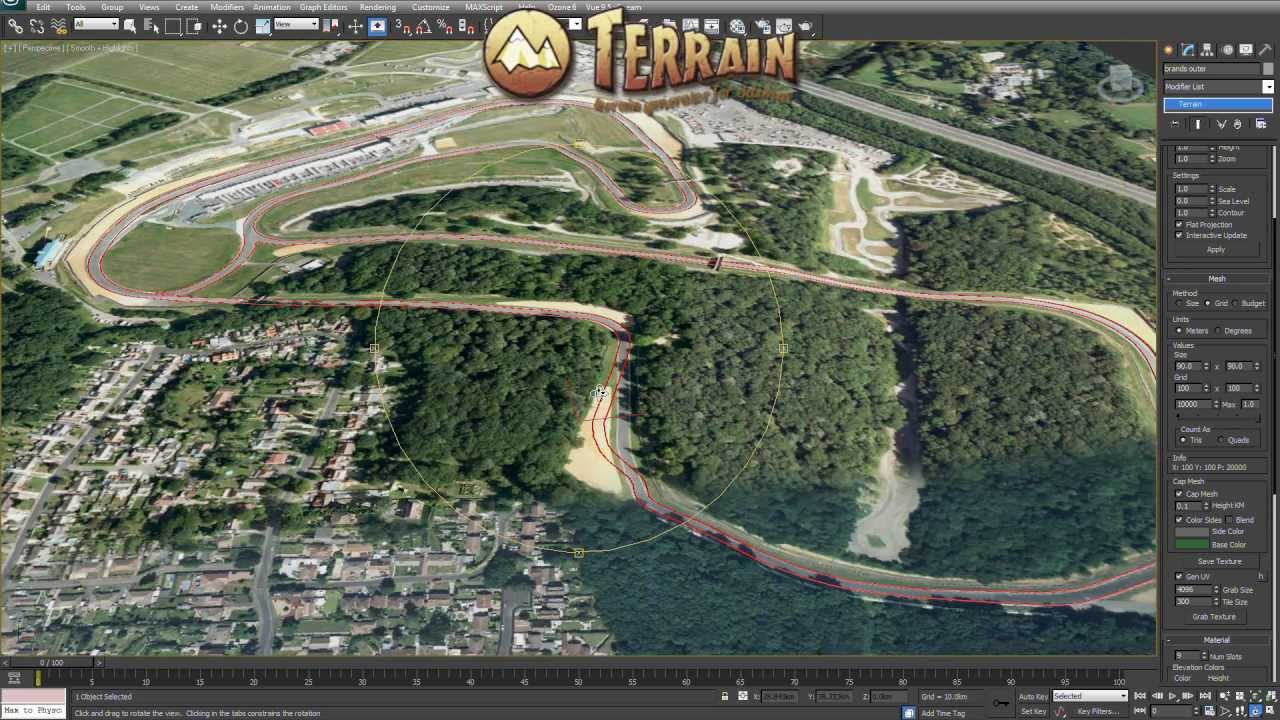
Task: Toggle the Gen UV checkbox
Action: click(1178, 576)
